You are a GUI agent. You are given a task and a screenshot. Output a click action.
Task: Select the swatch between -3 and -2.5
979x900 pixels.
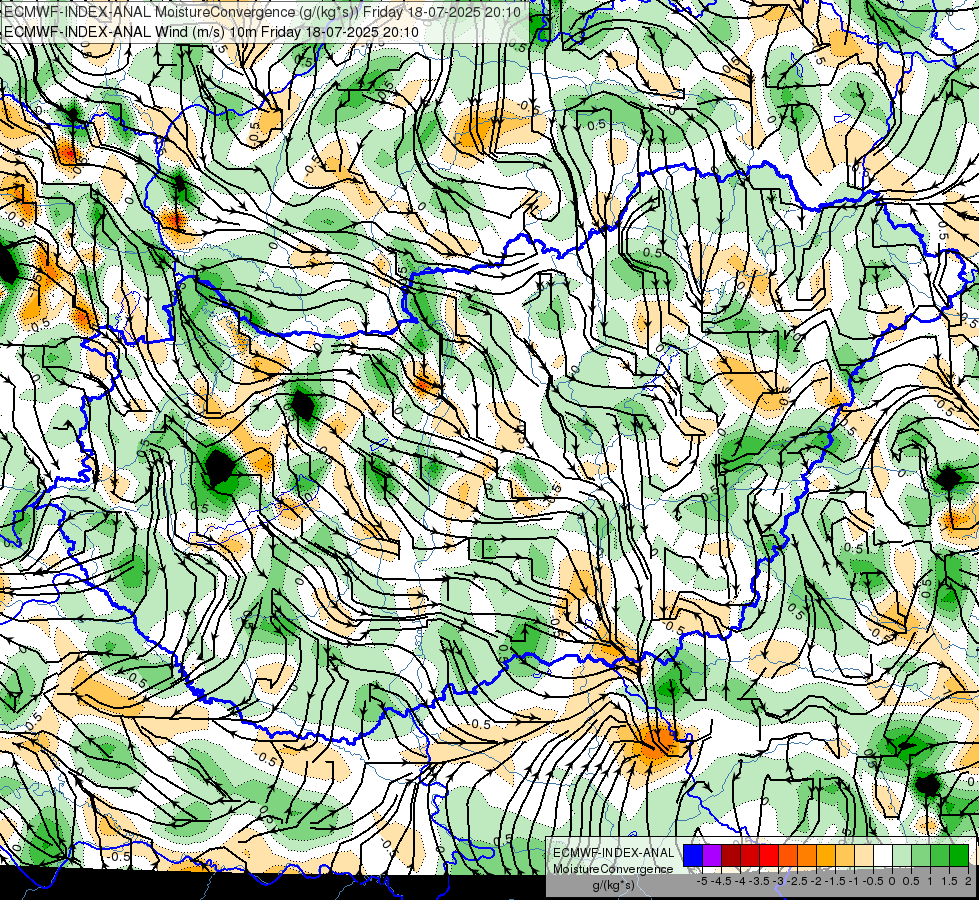(x=788, y=855)
